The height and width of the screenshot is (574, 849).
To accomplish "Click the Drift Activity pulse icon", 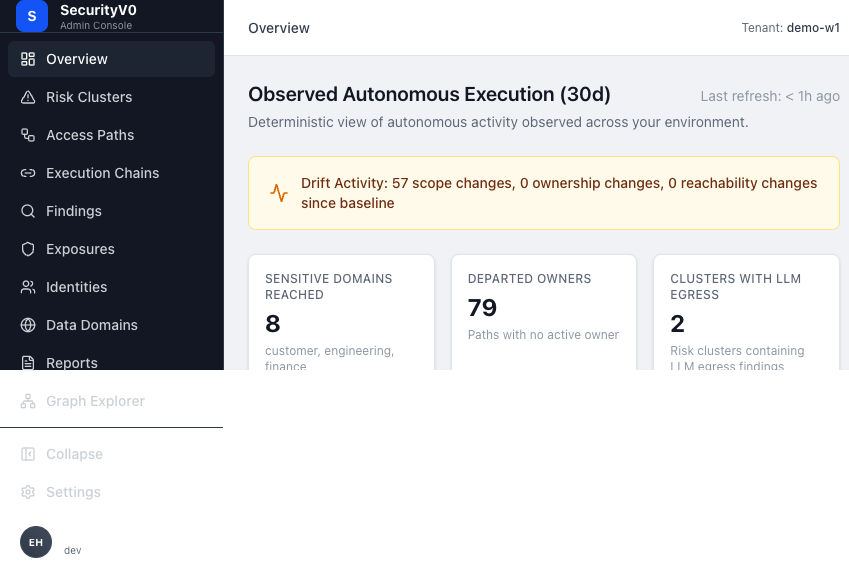I will coord(279,193).
